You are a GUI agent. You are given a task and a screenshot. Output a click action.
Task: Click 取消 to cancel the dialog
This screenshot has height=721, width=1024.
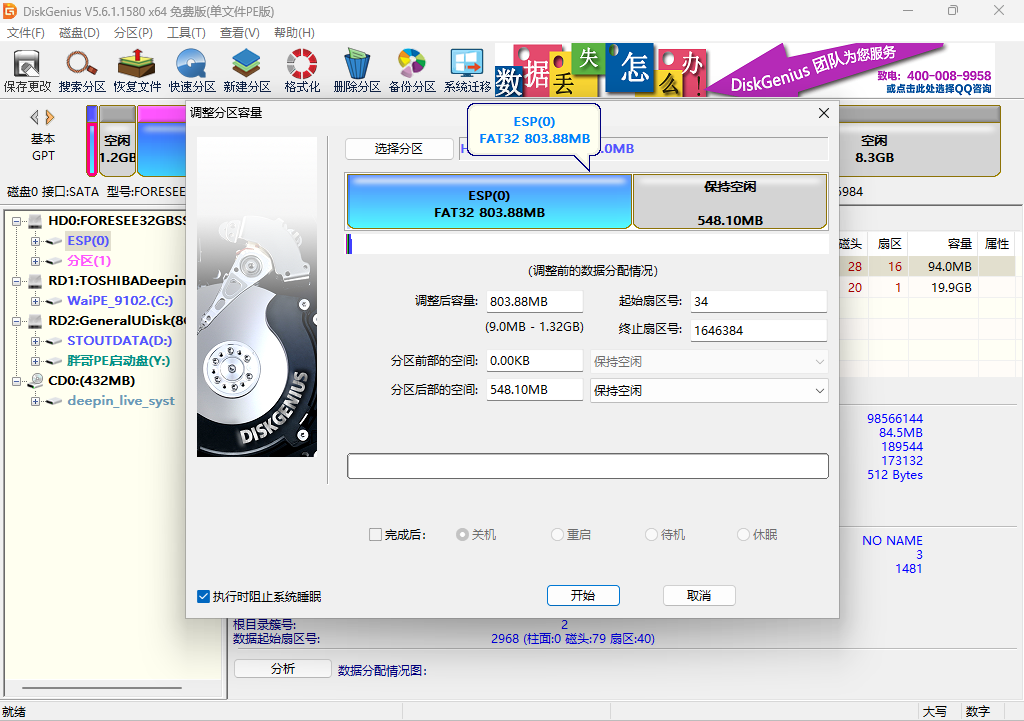[x=699, y=596]
